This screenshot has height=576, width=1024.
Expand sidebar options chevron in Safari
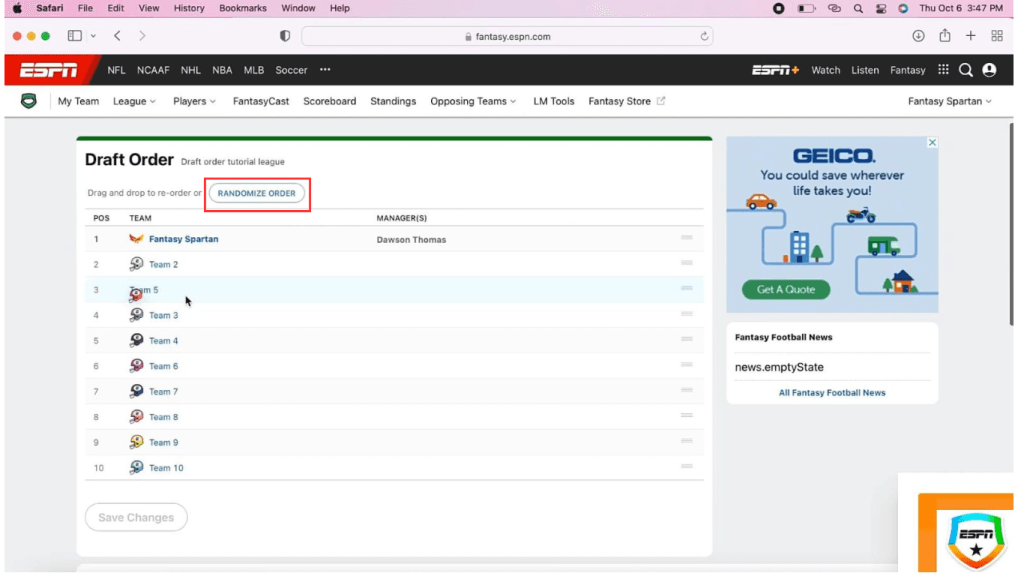click(x=93, y=36)
